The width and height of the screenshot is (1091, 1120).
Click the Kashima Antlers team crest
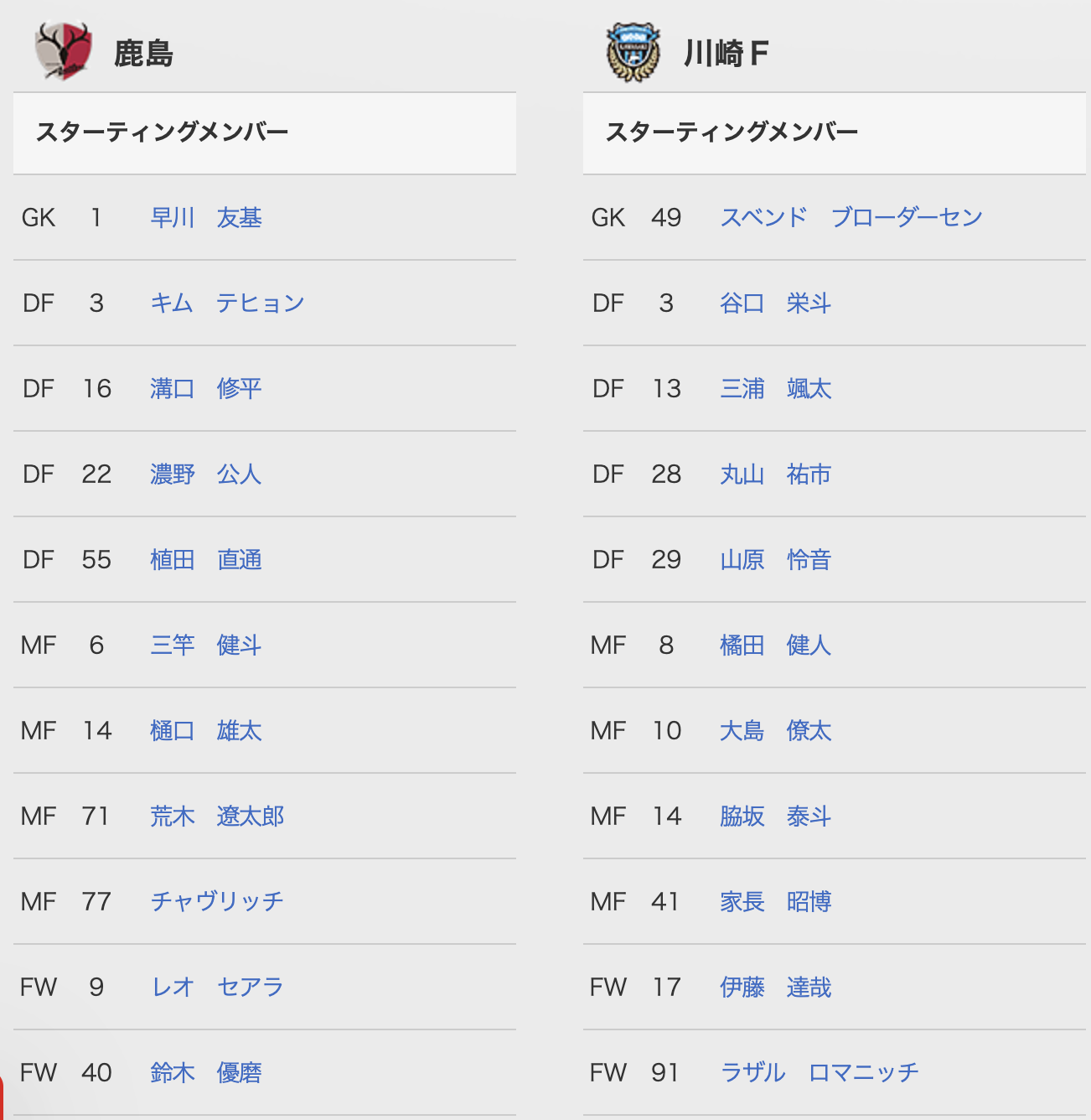pyautogui.click(x=63, y=51)
